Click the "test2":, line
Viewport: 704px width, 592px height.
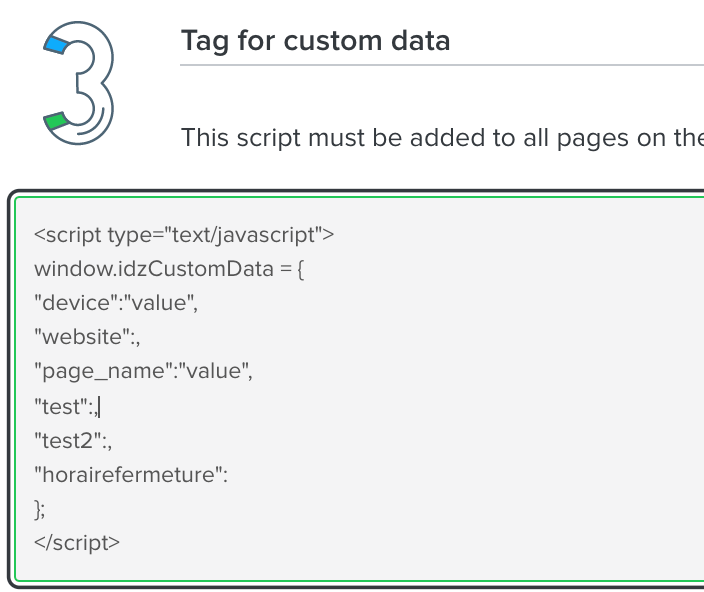(73, 441)
